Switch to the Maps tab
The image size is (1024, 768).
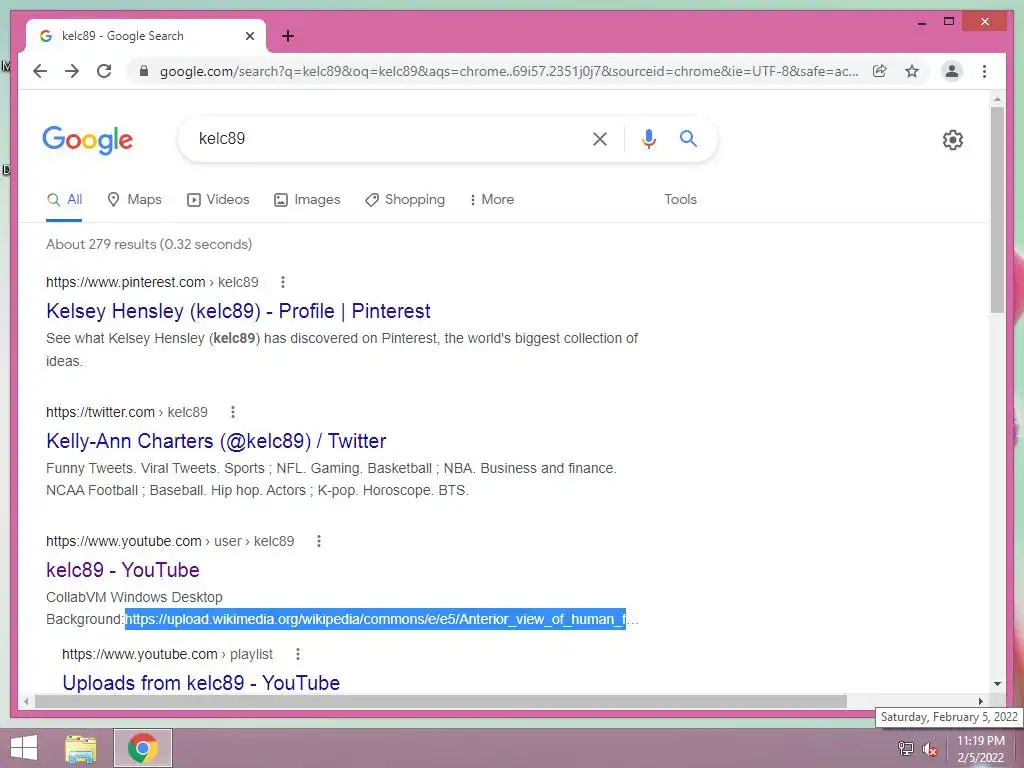(135, 200)
